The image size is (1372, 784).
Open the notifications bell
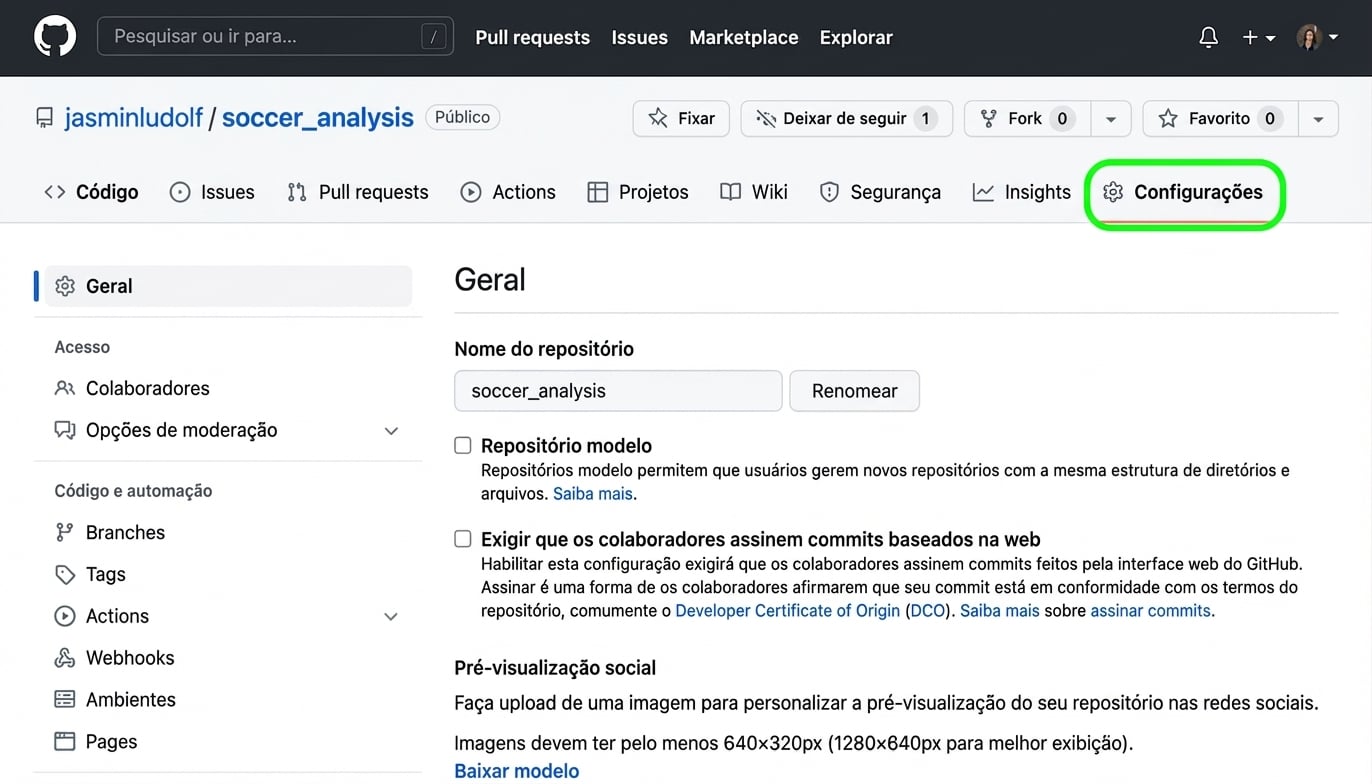(1208, 37)
